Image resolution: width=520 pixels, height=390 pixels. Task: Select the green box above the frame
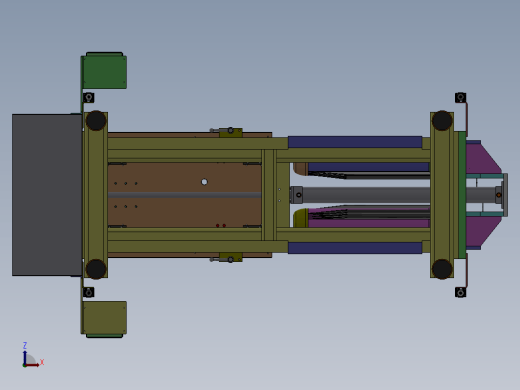[105, 71]
